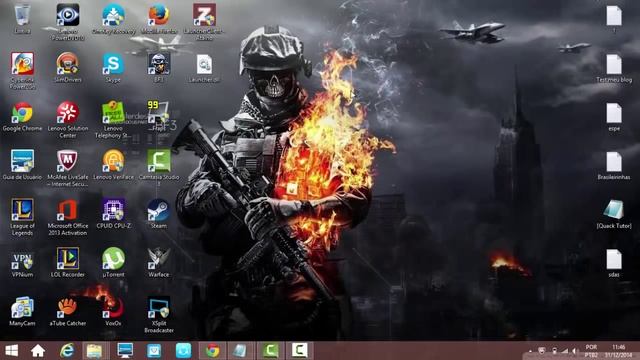This screenshot has height=360, width=640.
Task: Select the "Brasileirinhas" file icon
Action: click(614, 165)
